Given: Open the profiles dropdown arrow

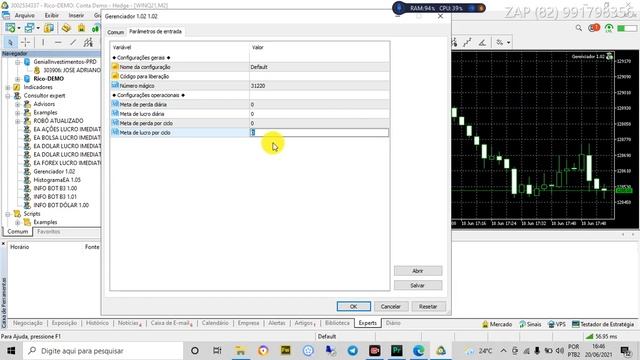Looking at the screenshot, I should click(38, 29).
